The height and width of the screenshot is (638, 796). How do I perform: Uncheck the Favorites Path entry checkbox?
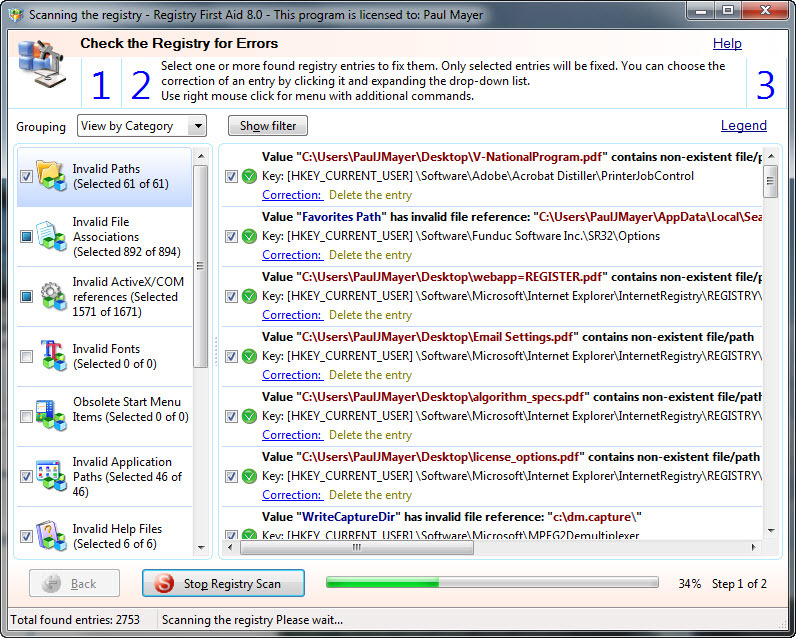click(231, 236)
